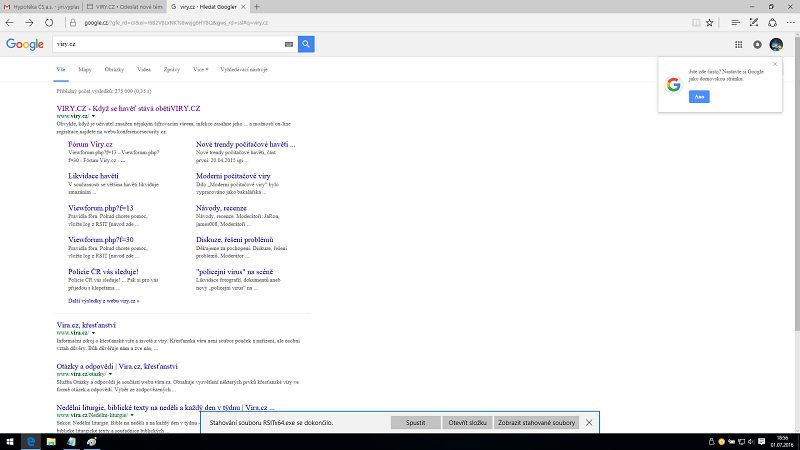800x450 pixels.
Task: Click the browser address bar
Action: [378, 22]
